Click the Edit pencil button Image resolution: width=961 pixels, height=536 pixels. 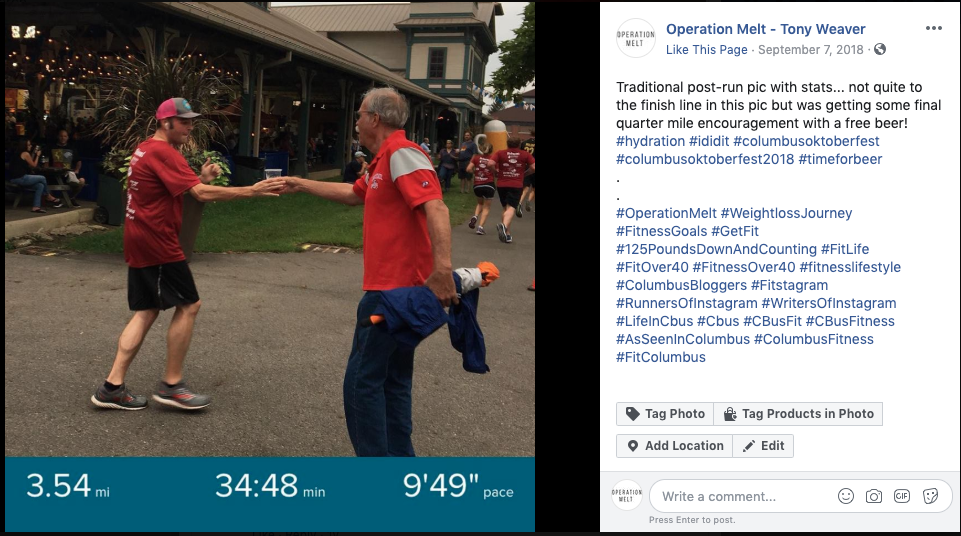[763, 446]
